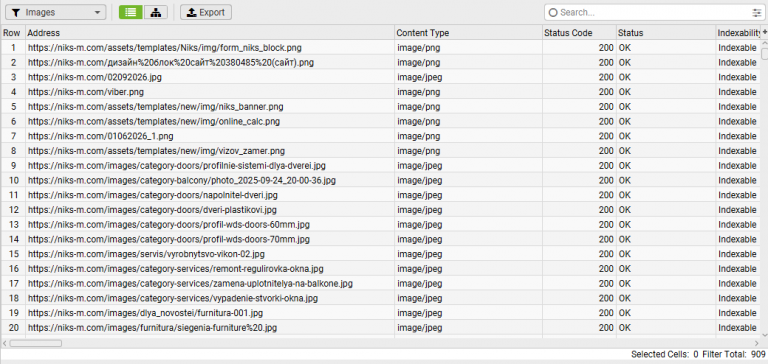Viewport: 768px width, 364px height.
Task: Click Filter Total 909 status text
Action: pyautogui.click(x=734, y=354)
